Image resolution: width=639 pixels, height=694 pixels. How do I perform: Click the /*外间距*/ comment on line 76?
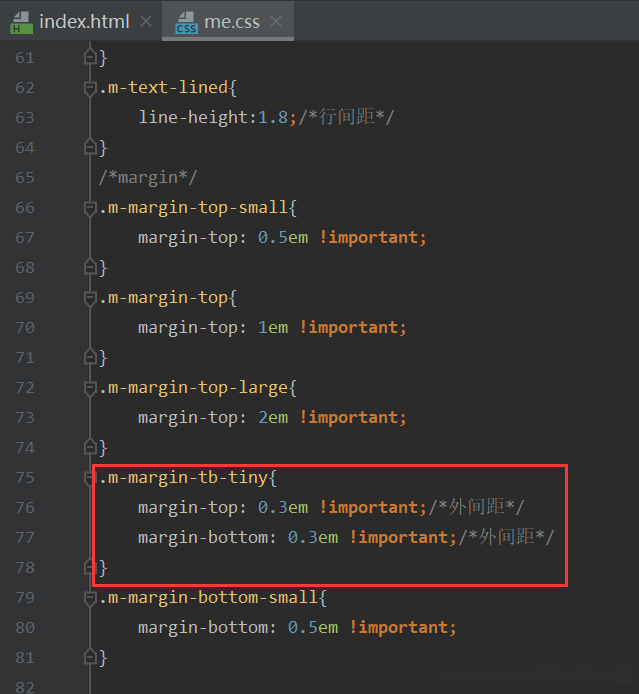pos(477,507)
